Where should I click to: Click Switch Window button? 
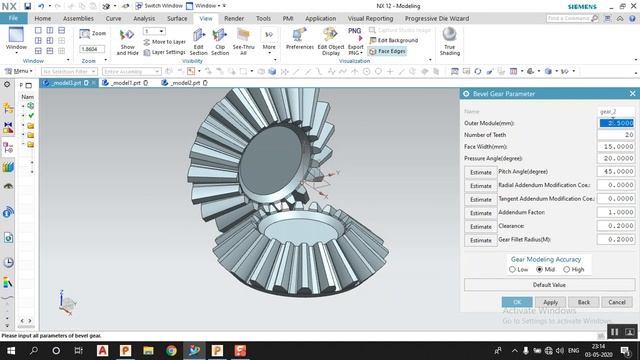tap(159, 6)
